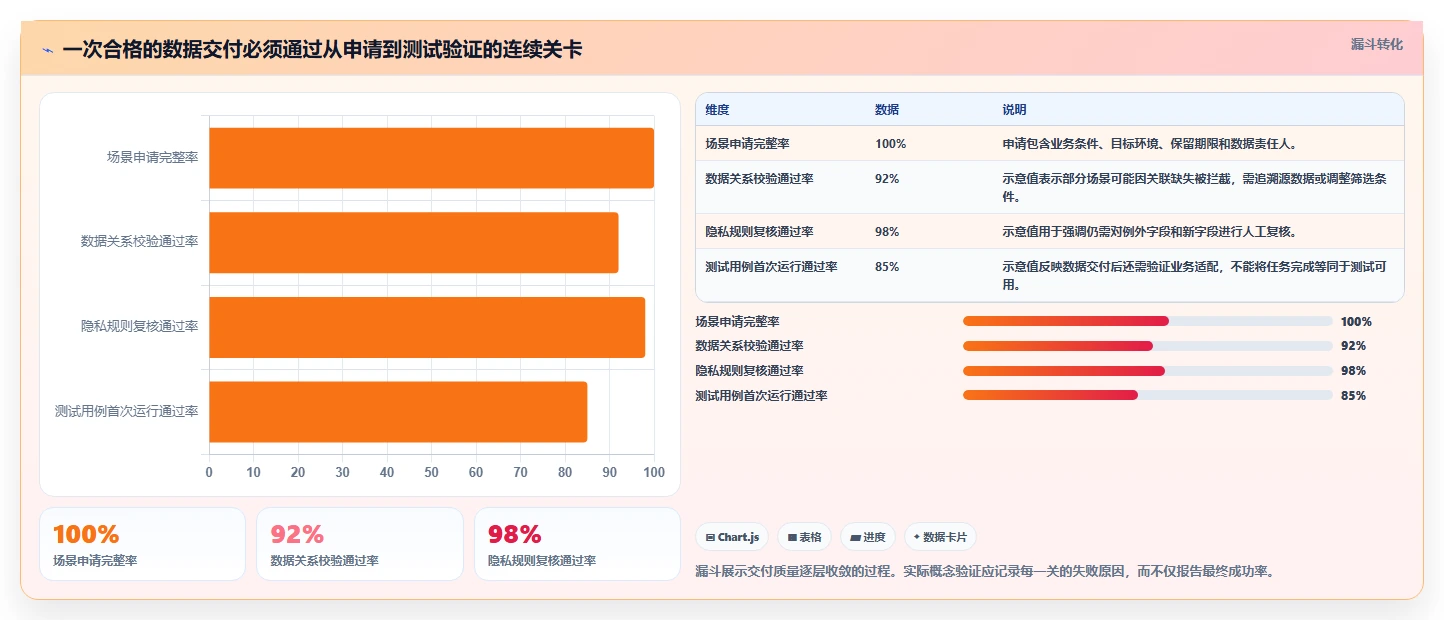Click the 场景申请完整率 chart axis label
This screenshot has width=1444, height=620.
pyautogui.click(x=152, y=158)
